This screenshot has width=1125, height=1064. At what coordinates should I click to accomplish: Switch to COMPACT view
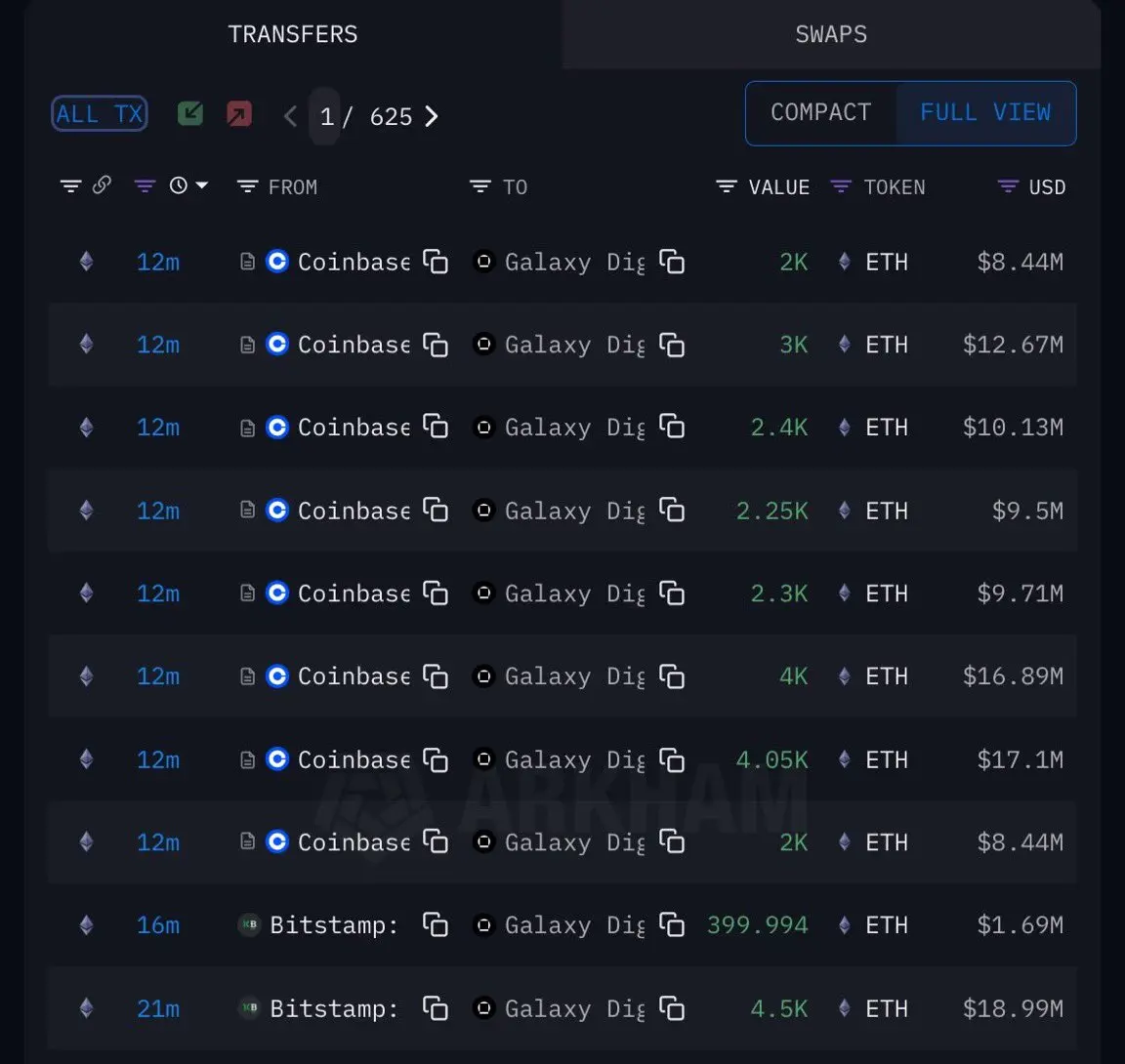(x=820, y=112)
